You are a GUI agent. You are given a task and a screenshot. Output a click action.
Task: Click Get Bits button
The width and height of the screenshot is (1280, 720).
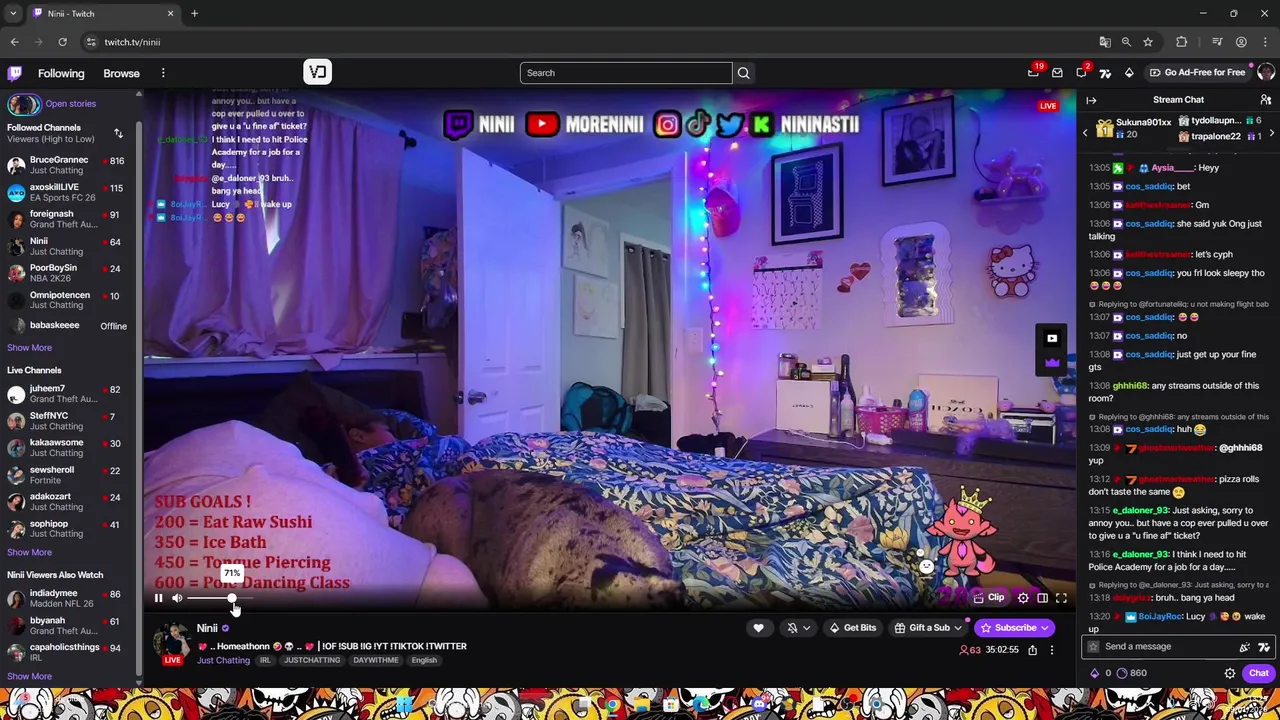pyautogui.click(x=852, y=628)
